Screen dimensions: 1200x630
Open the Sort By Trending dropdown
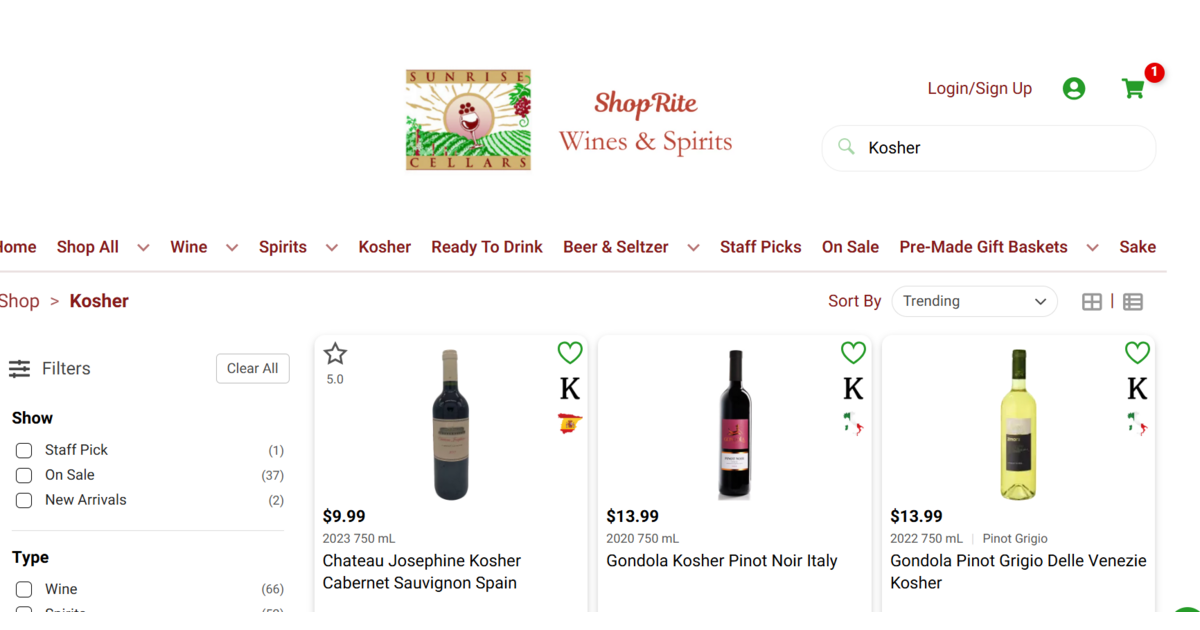pyautogui.click(x=974, y=300)
